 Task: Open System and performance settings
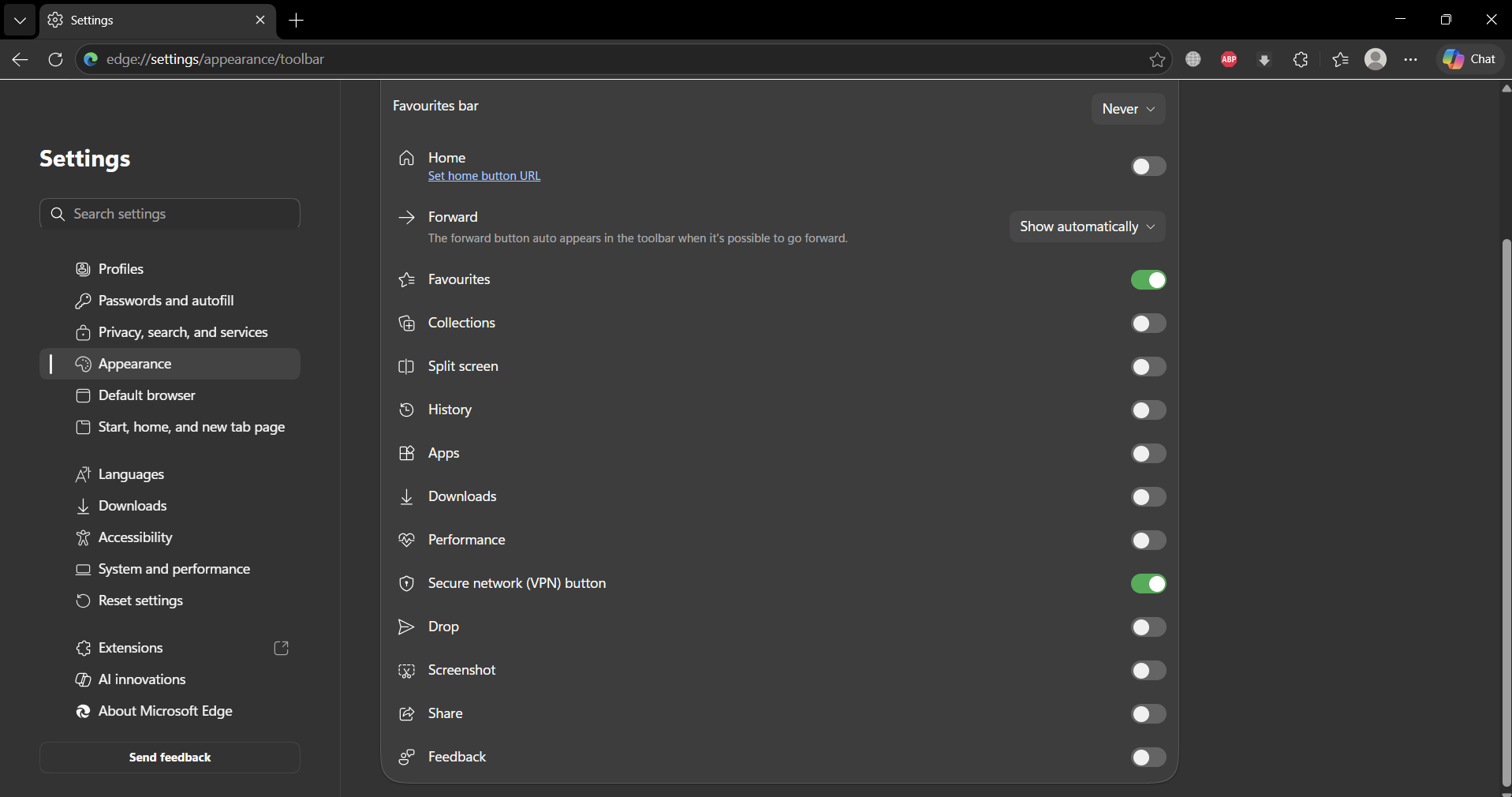click(x=174, y=569)
